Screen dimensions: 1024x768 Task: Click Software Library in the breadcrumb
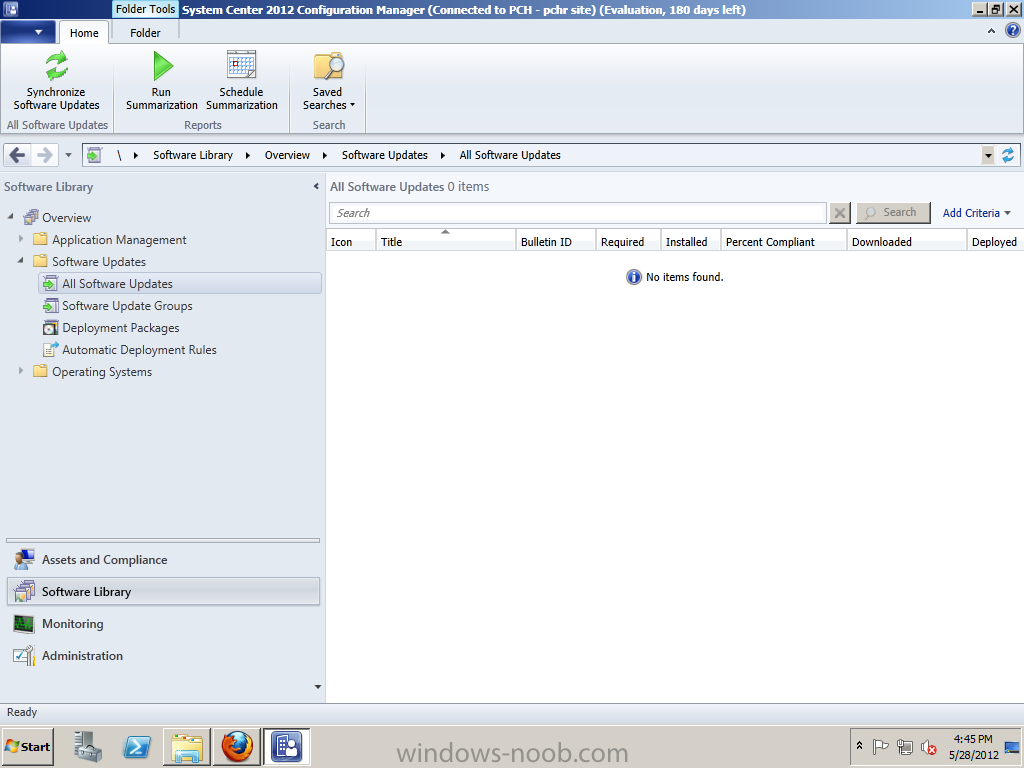point(193,155)
